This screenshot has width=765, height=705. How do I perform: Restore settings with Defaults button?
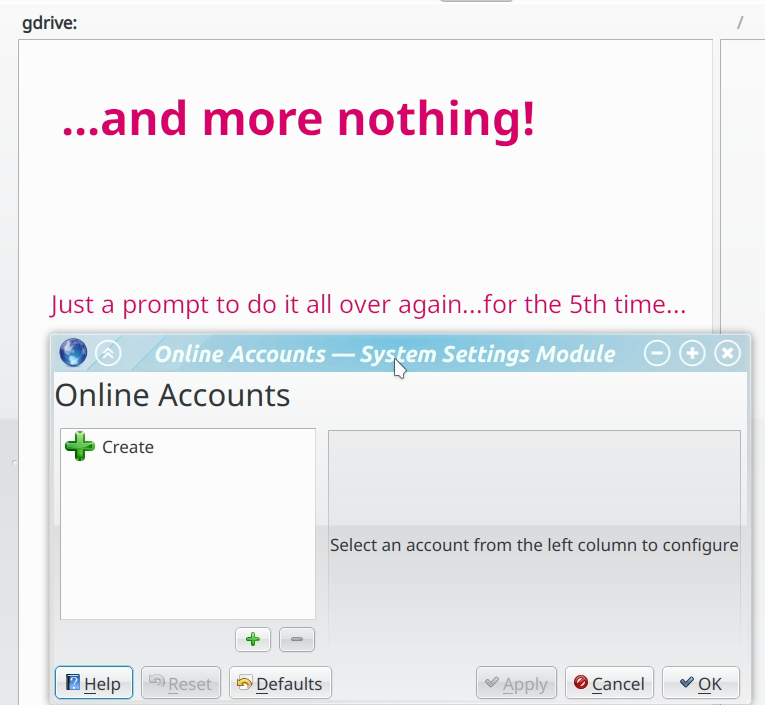[x=280, y=683]
